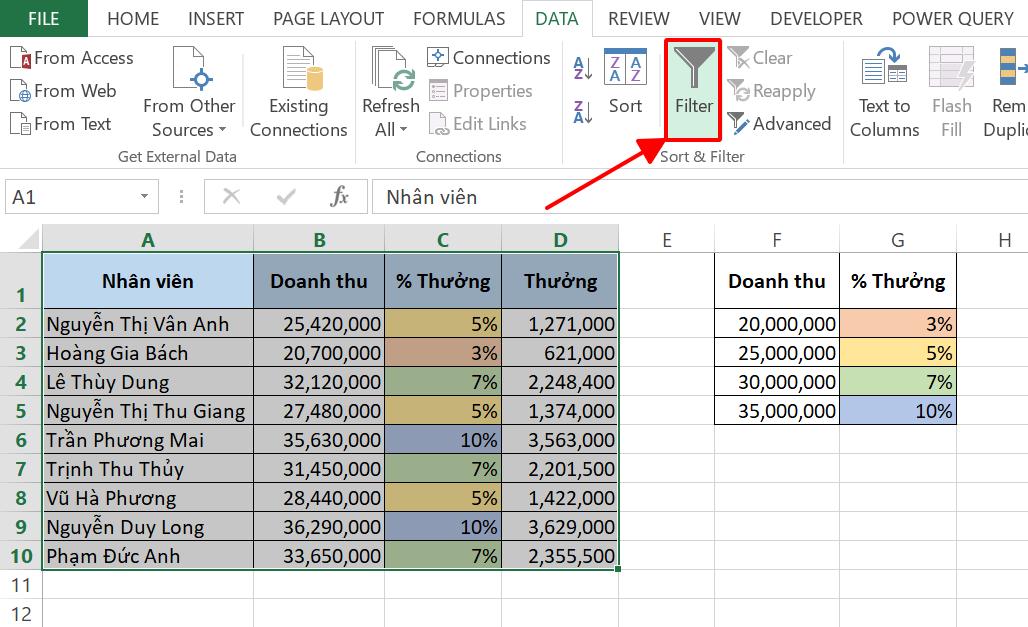Open the Name Box dropdown arrow

(145, 197)
